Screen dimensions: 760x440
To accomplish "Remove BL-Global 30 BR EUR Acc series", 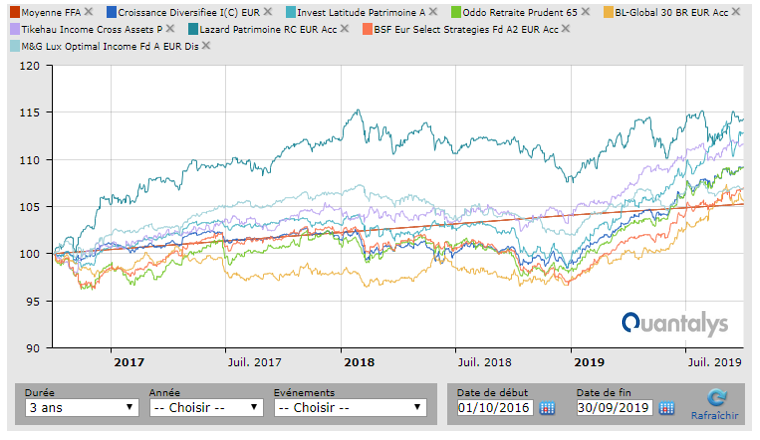I will coord(736,12).
